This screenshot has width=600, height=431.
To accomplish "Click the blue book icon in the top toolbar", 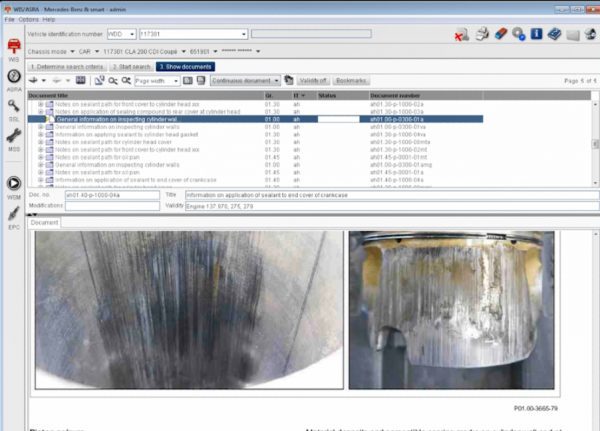I will pyautogui.click(x=554, y=34).
